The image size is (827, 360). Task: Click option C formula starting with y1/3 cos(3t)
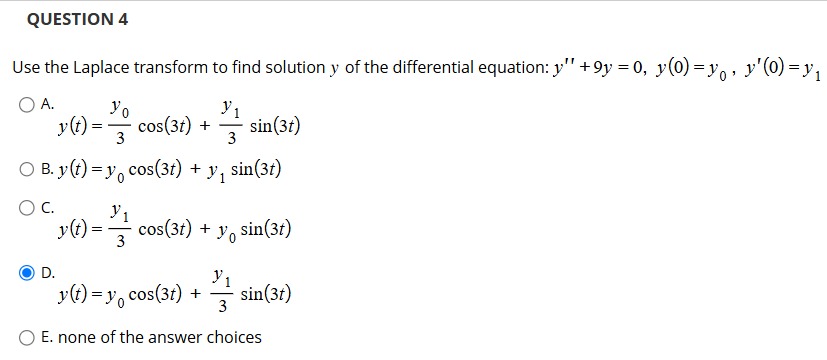pos(175,227)
